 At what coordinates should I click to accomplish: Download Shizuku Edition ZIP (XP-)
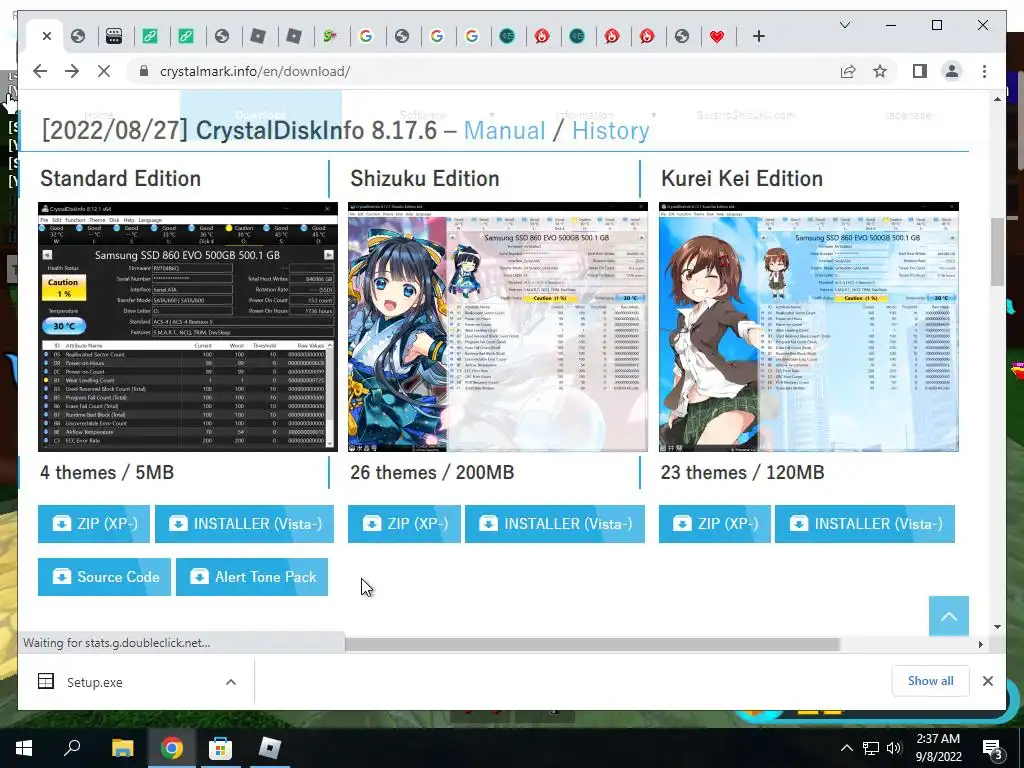[404, 524]
